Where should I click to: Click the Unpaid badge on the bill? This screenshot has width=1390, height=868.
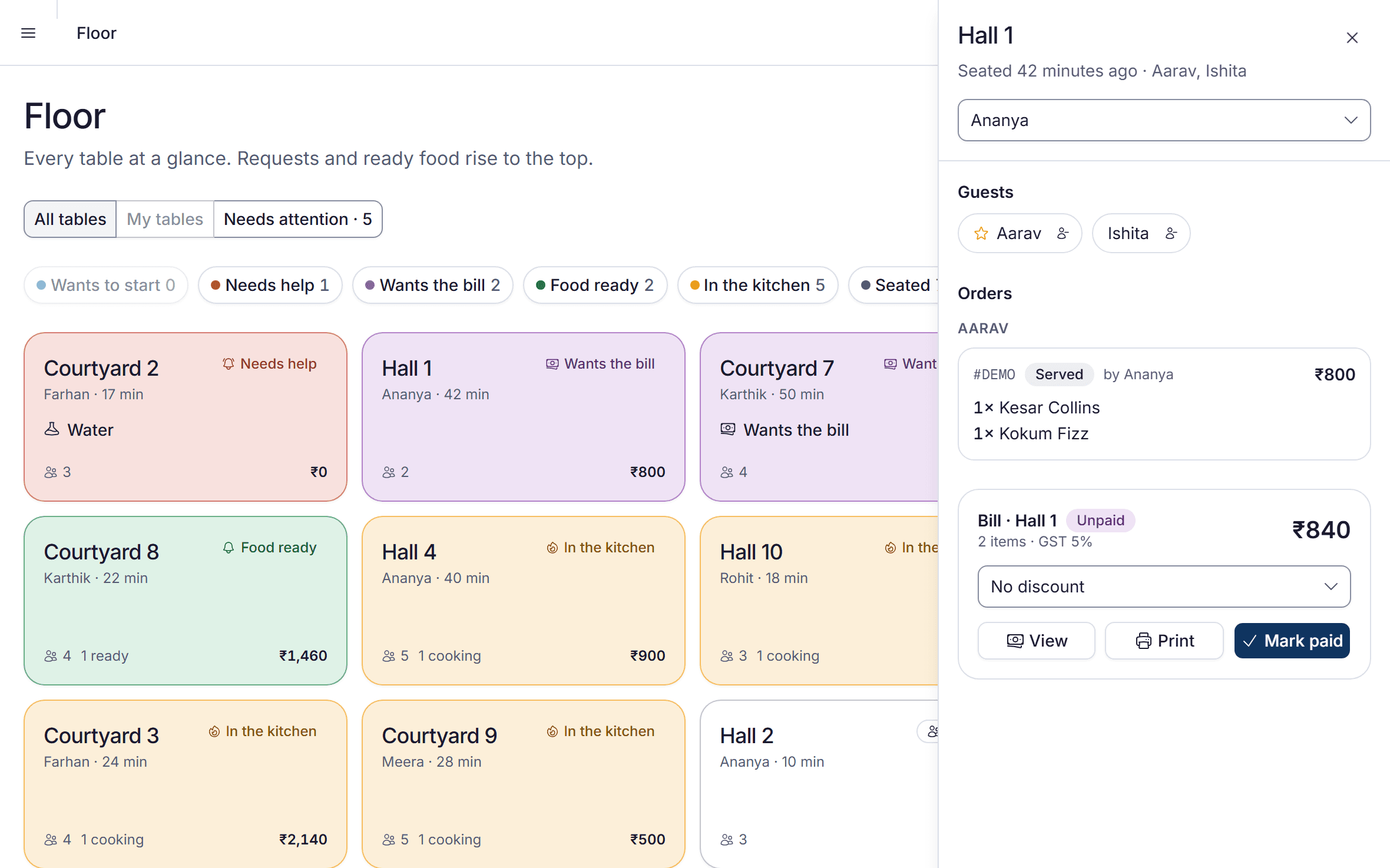1100,521
